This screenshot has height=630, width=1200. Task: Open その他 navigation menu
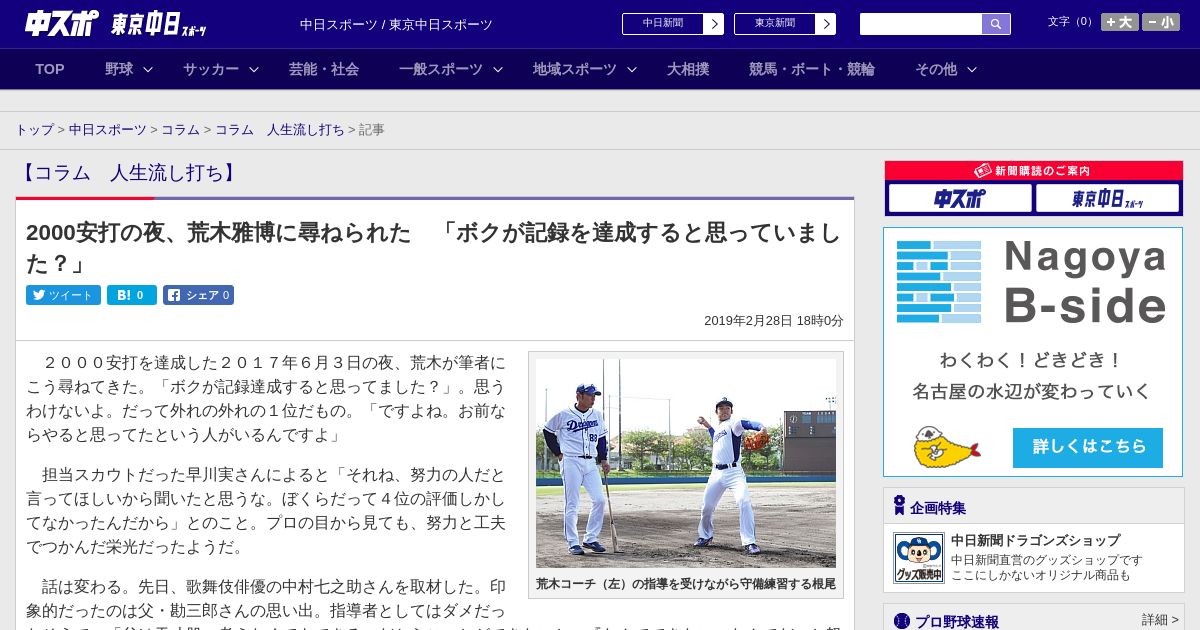click(936, 69)
